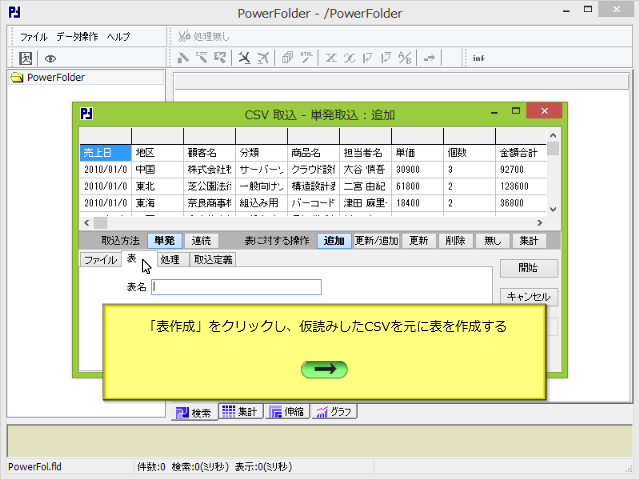This screenshot has width=640, height=480.
Task: Open the ファイル menu
Action: [x=33, y=37]
